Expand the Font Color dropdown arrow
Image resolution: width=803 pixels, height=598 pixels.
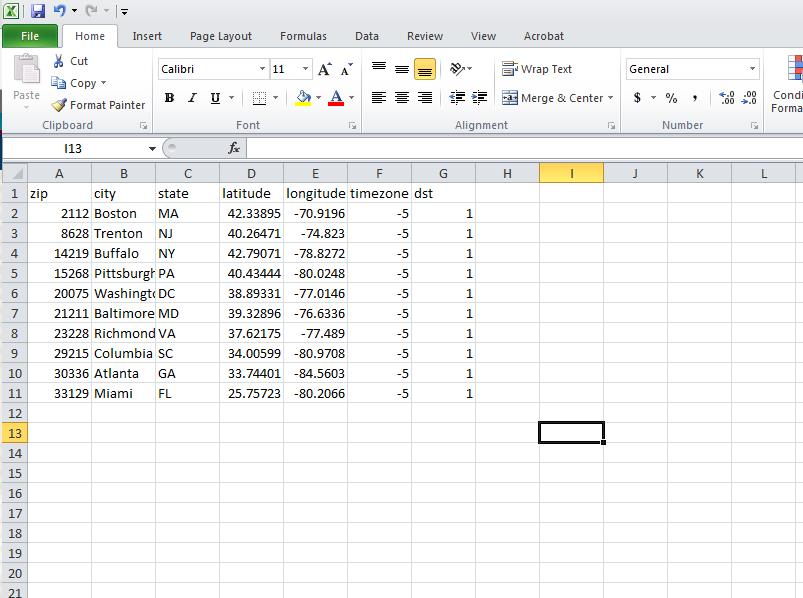352,98
